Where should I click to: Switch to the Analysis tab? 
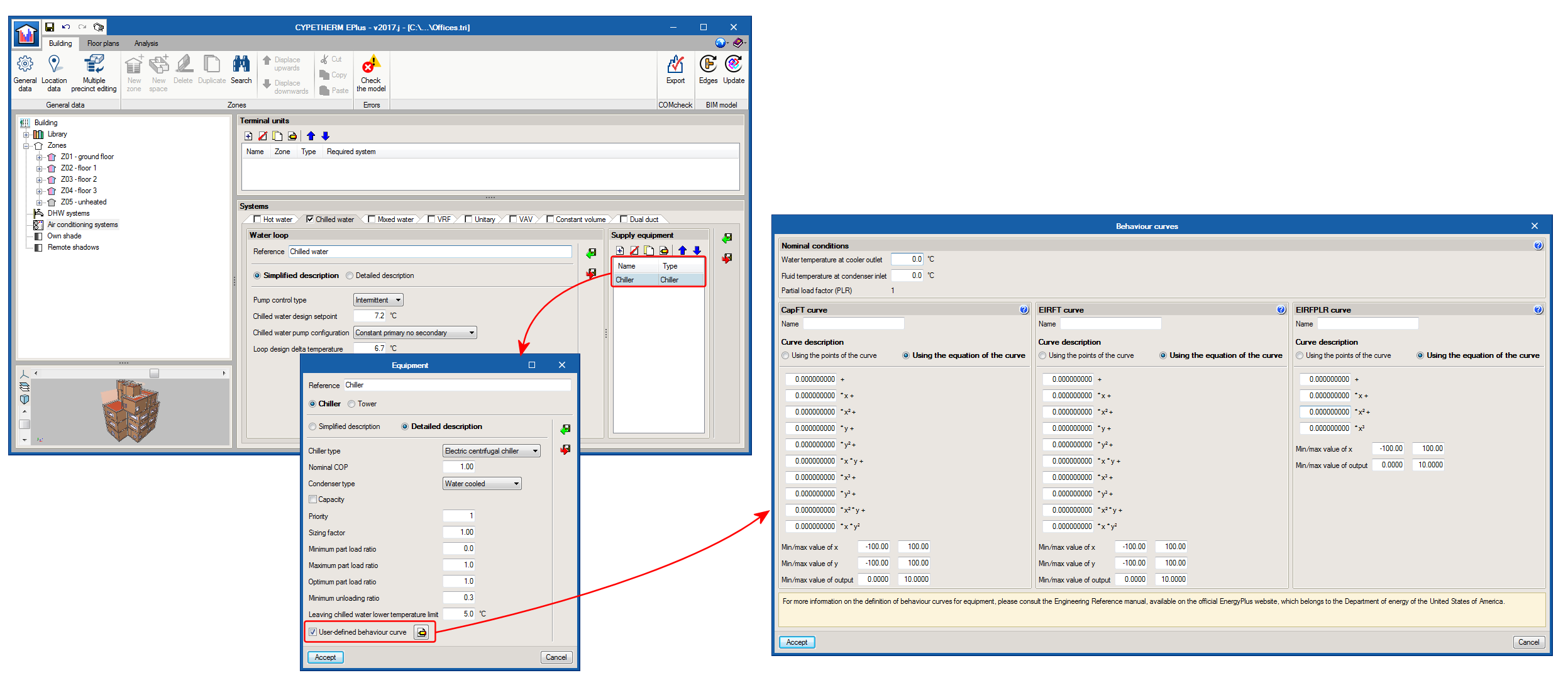click(146, 43)
